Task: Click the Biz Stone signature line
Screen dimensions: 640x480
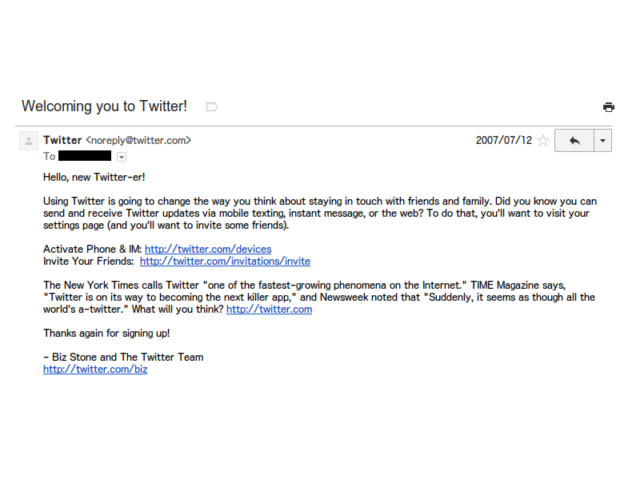Action: (123, 357)
